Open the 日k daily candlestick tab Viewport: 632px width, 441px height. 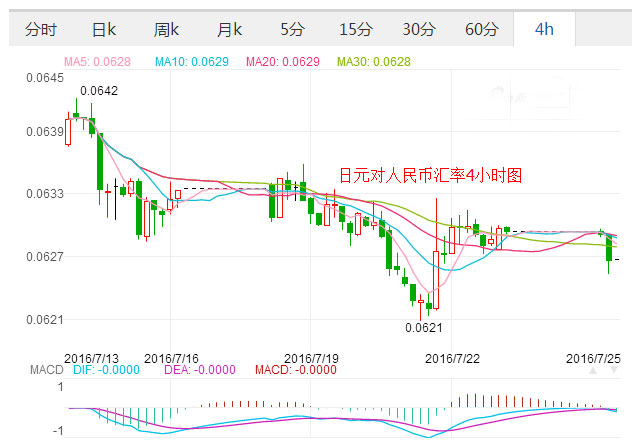(x=103, y=29)
